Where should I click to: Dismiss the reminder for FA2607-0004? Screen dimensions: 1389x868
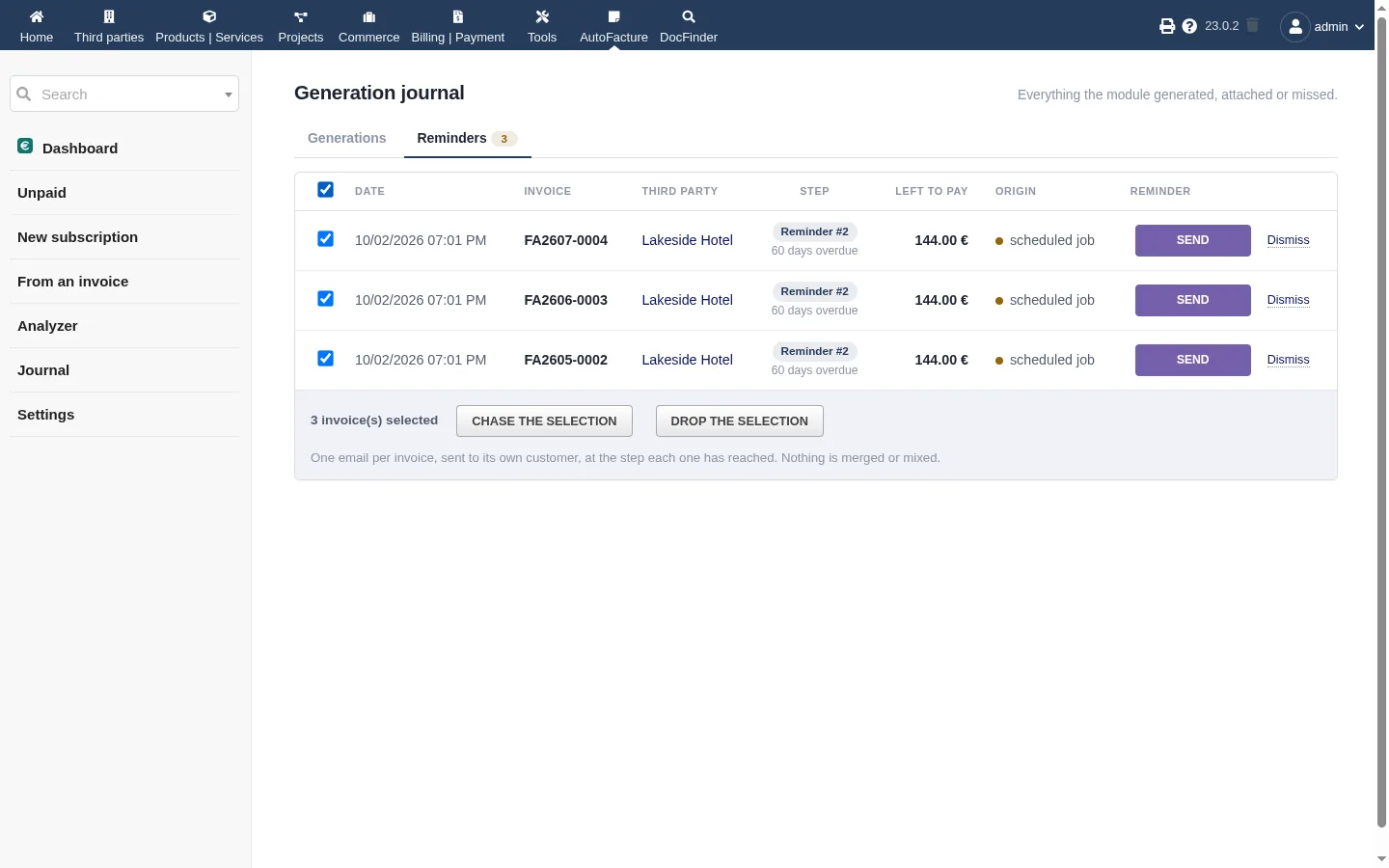[x=1289, y=240]
